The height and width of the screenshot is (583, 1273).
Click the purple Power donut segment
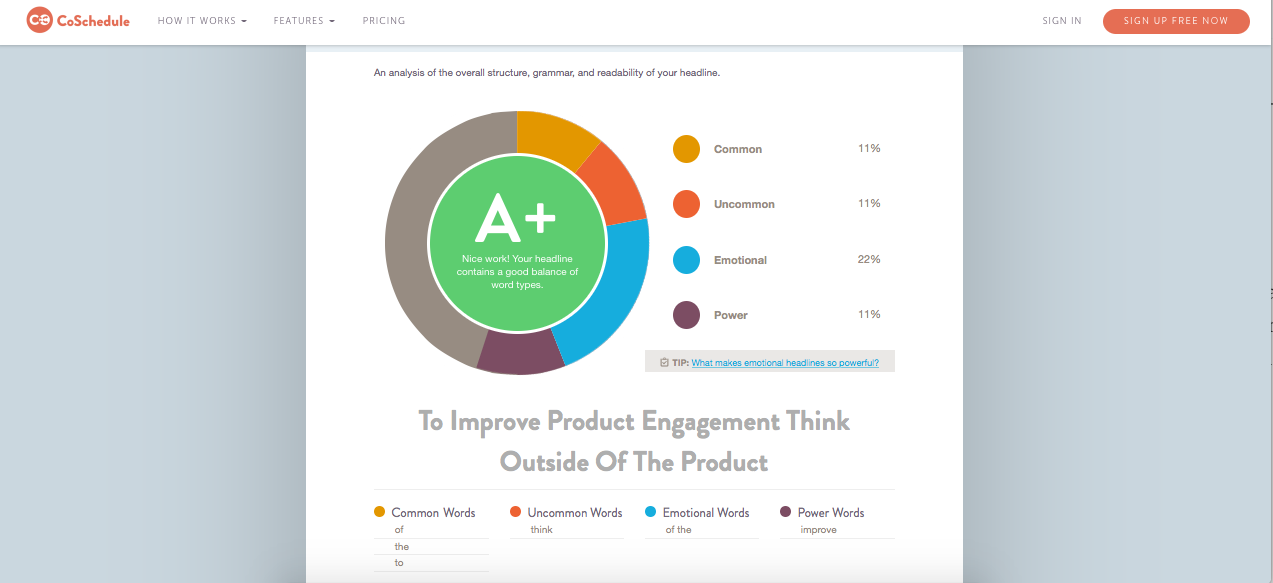tap(522, 353)
